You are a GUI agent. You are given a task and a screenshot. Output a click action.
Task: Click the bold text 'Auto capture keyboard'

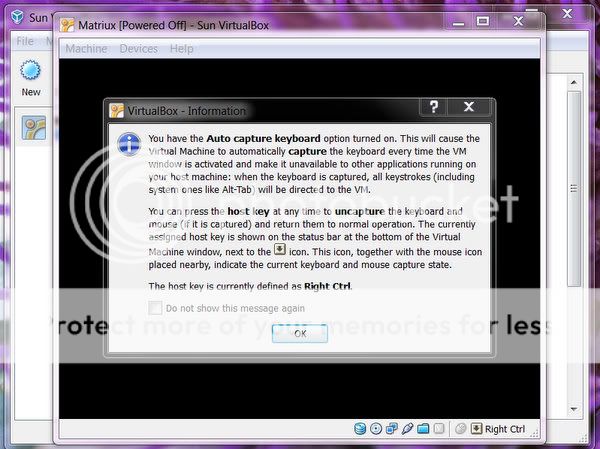click(x=263, y=138)
